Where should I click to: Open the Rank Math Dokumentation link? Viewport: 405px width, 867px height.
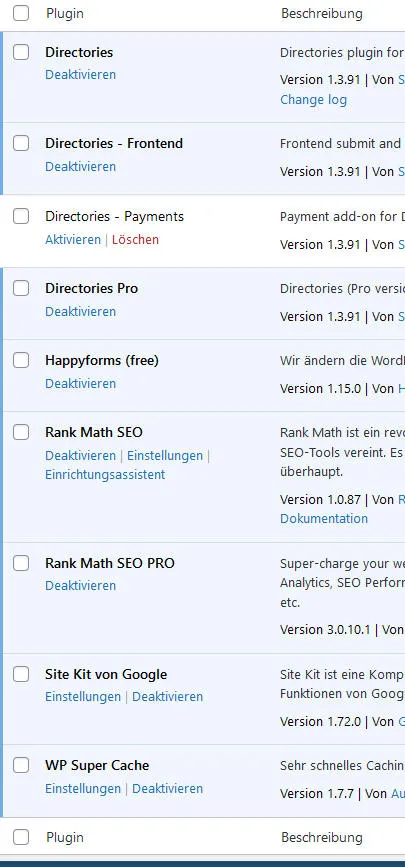324,519
